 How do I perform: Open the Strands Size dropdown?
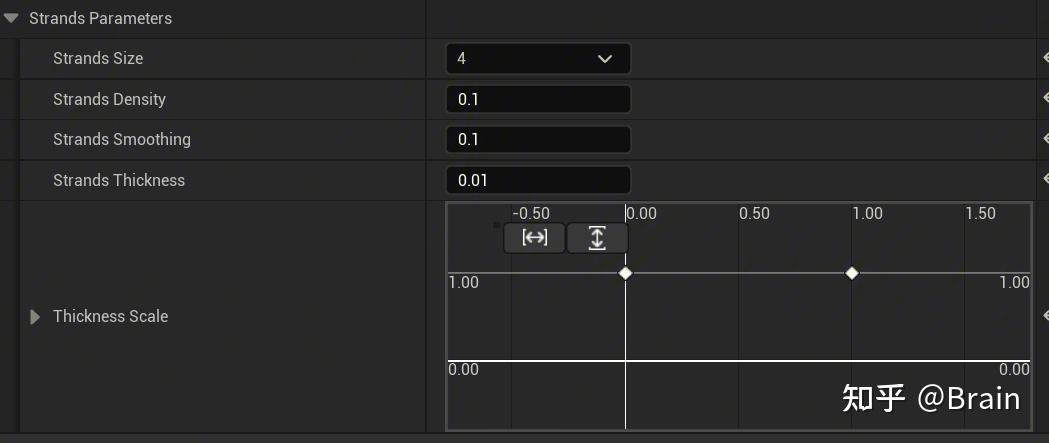(538, 59)
